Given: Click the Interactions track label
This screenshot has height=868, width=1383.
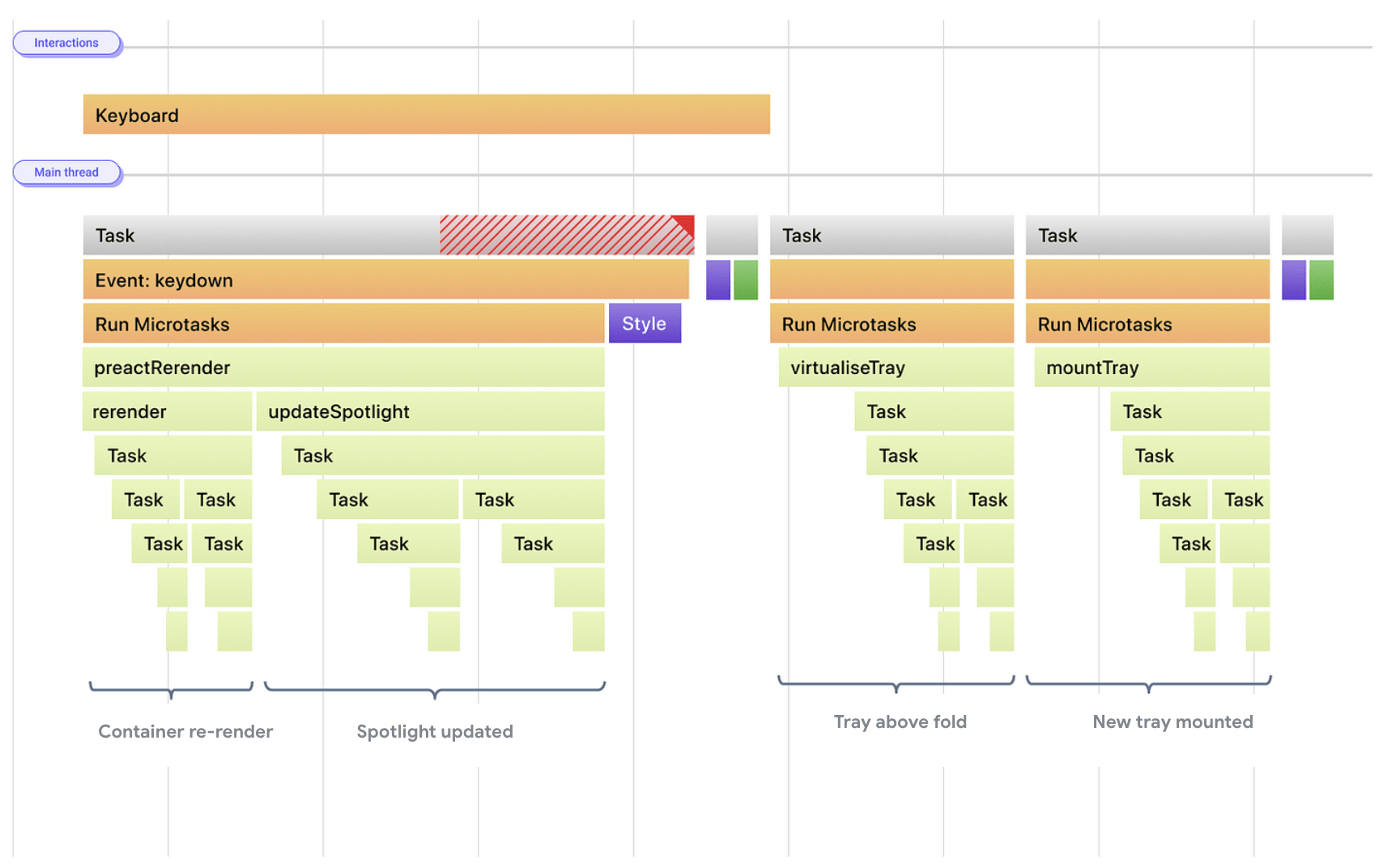Looking at the screenshot, I should click(x=66, y=43).
